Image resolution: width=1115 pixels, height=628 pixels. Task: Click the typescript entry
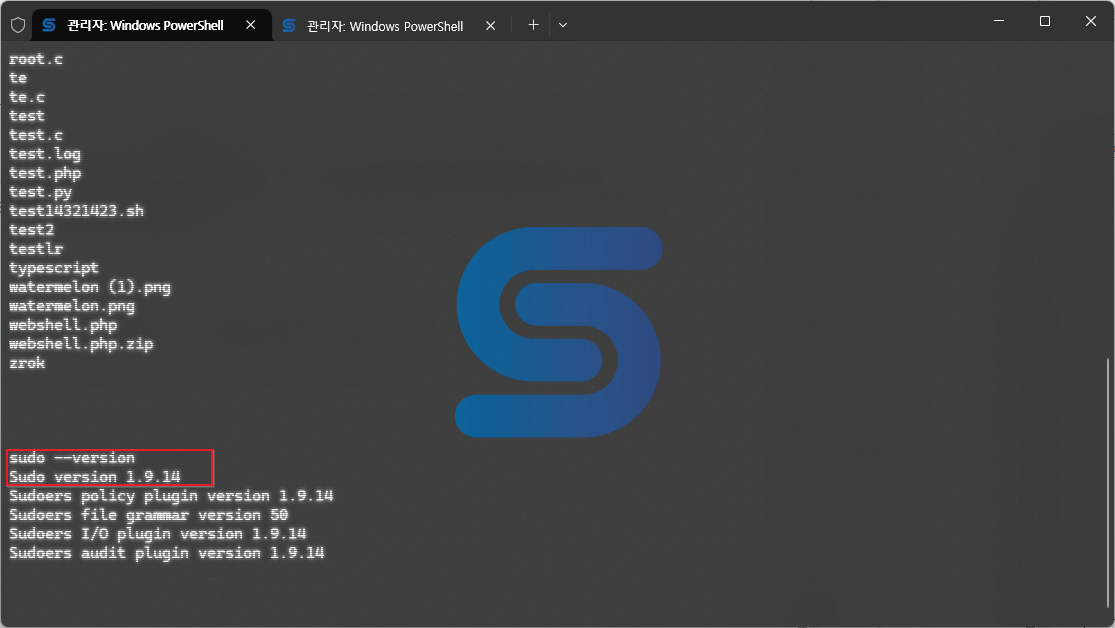[x=53, y=268]
